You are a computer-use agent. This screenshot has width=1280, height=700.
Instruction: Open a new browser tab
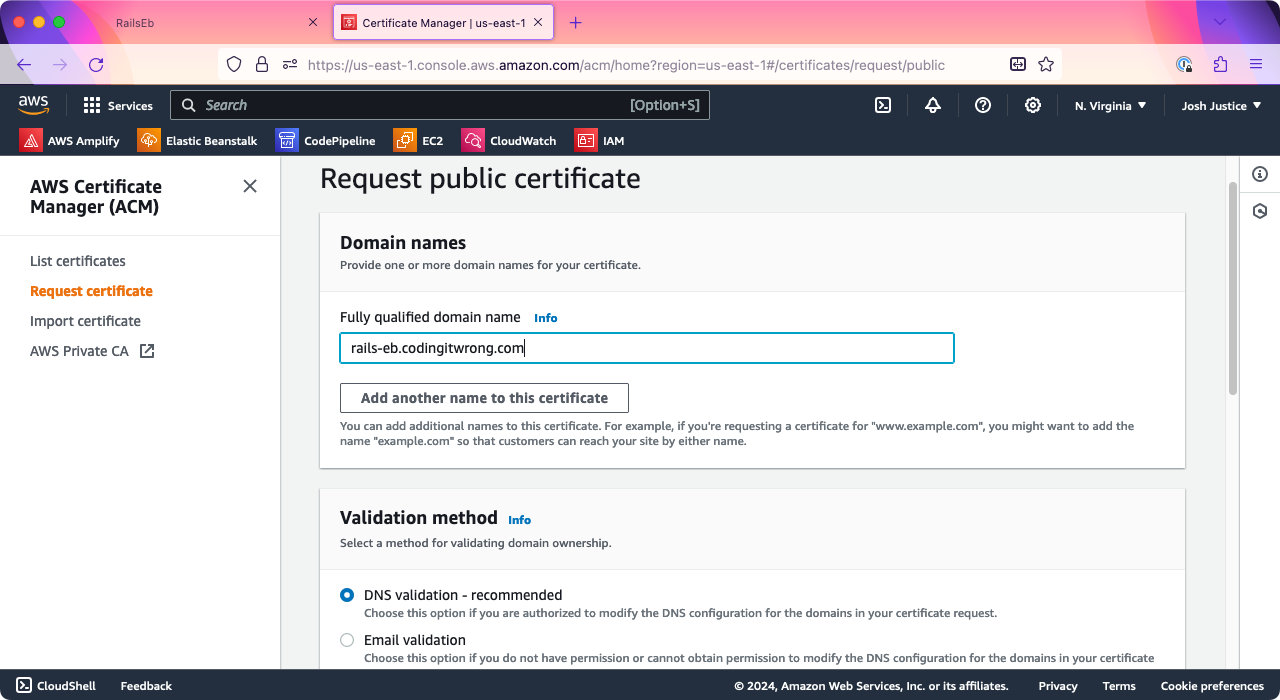coord(575,22)
